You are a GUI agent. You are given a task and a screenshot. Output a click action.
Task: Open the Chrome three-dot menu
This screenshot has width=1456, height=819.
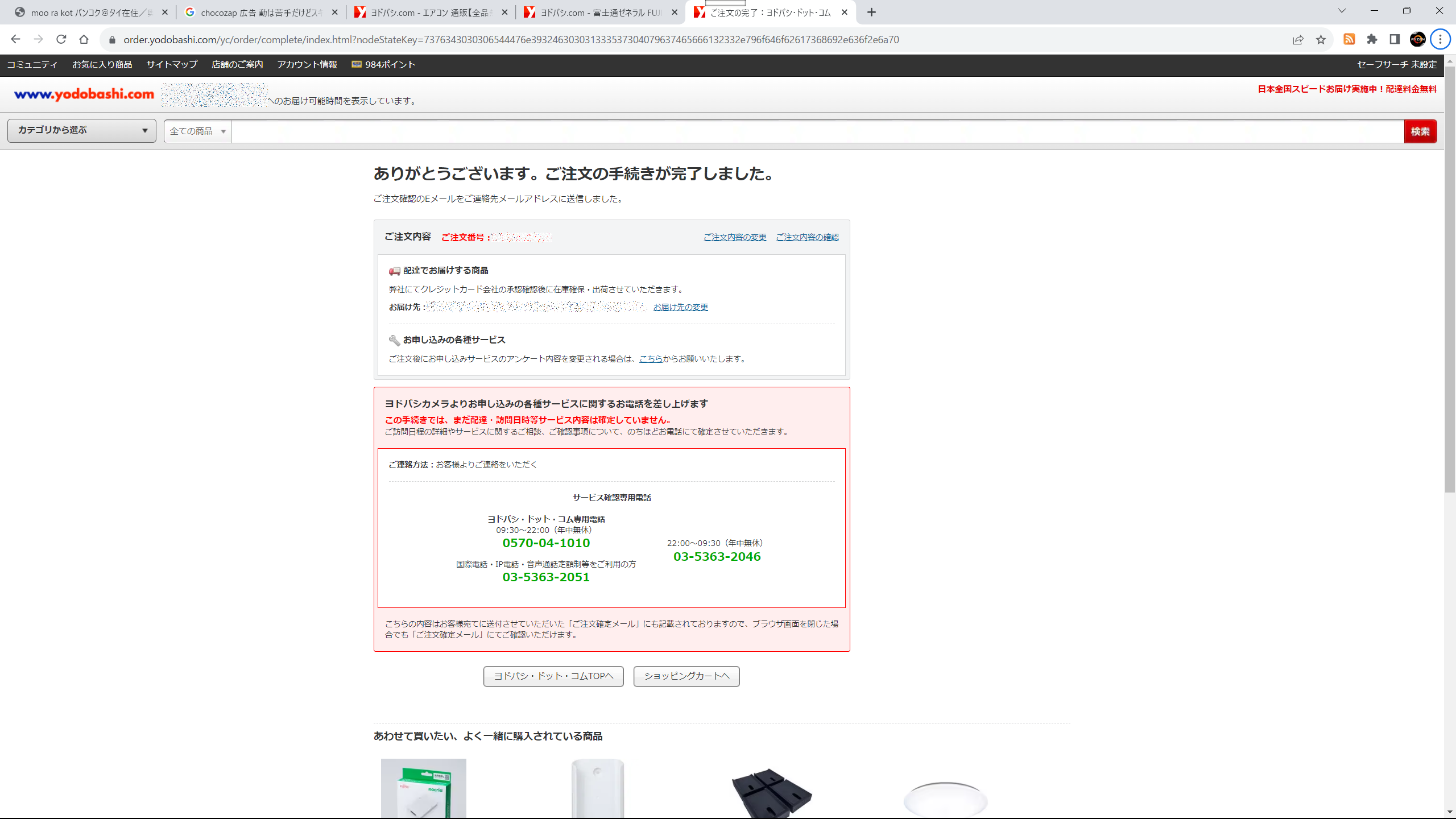[1440, 39]
